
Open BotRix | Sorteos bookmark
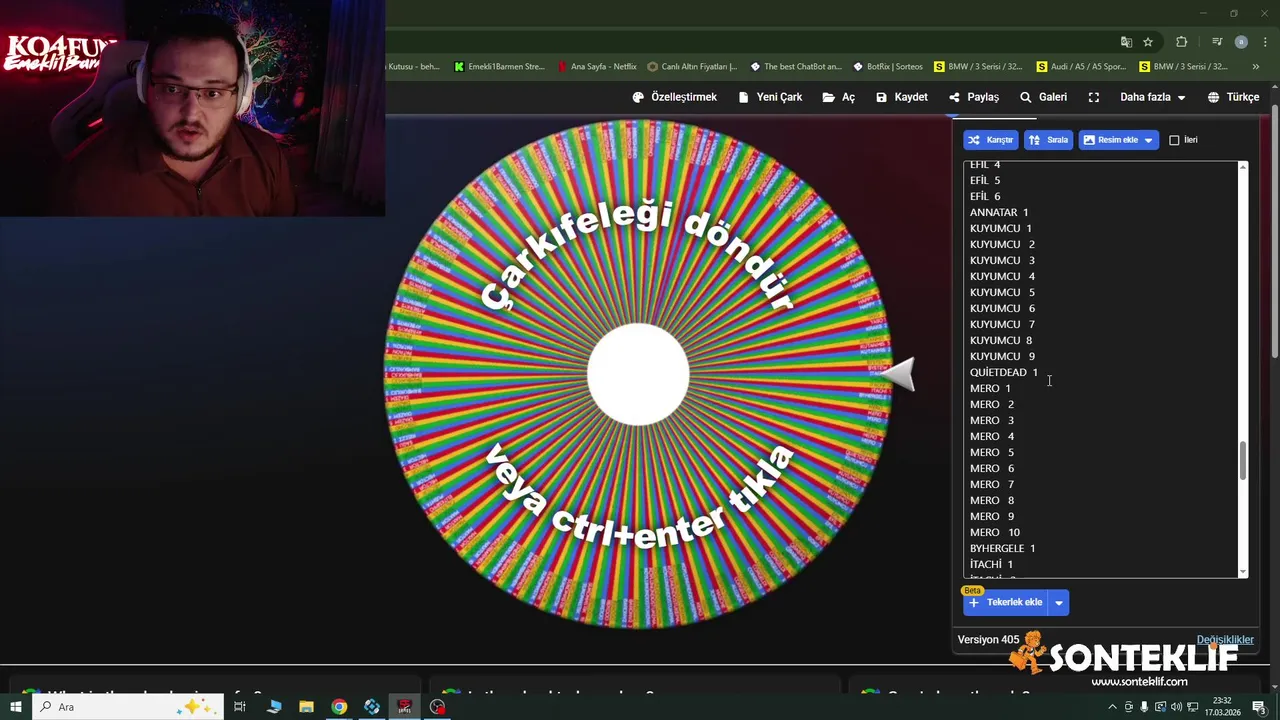(888, 67)
